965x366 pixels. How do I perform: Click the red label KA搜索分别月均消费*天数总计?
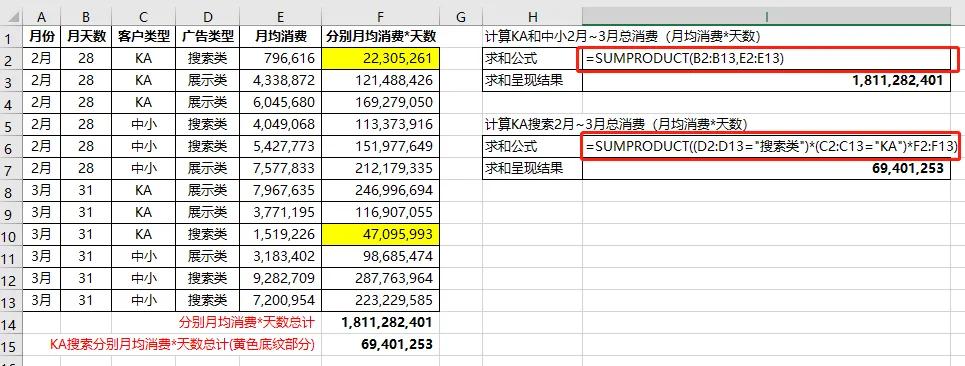[182, 344]
